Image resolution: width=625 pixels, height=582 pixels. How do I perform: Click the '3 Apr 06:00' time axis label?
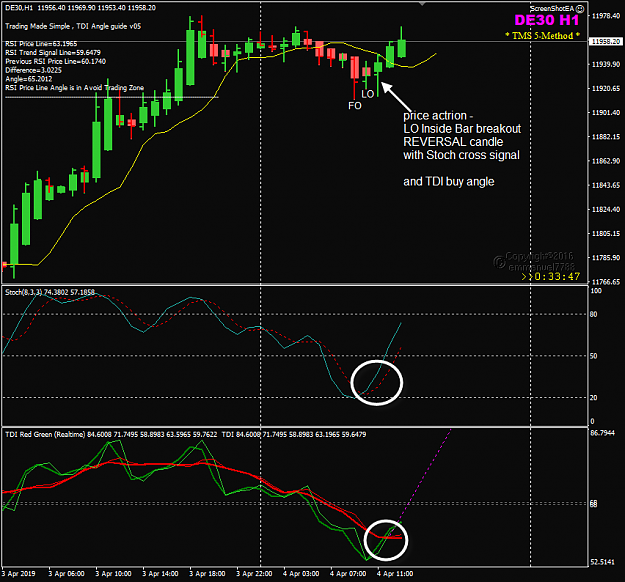(x=66, y=574)
